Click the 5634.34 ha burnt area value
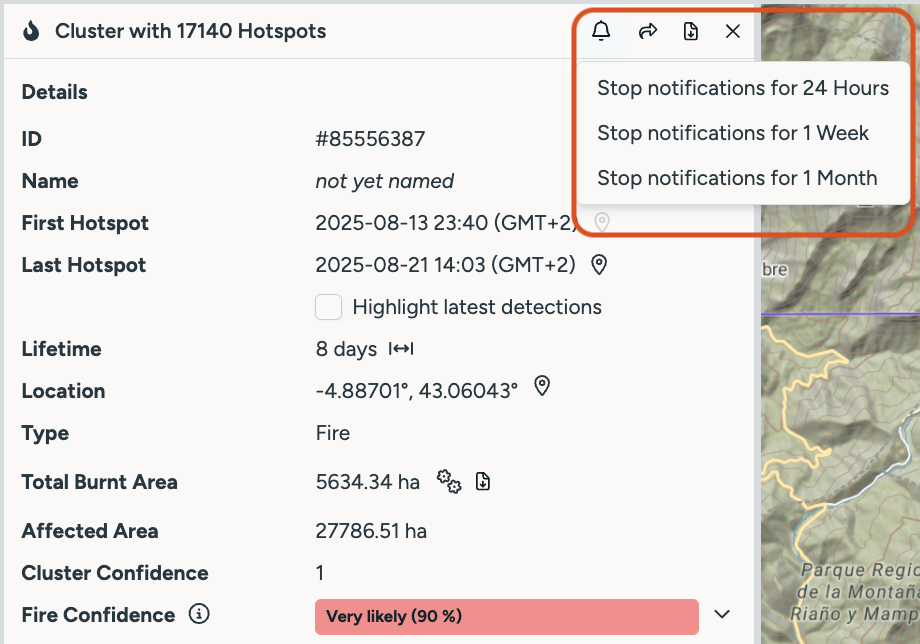The image size is (920, 644). coord(368,482)
